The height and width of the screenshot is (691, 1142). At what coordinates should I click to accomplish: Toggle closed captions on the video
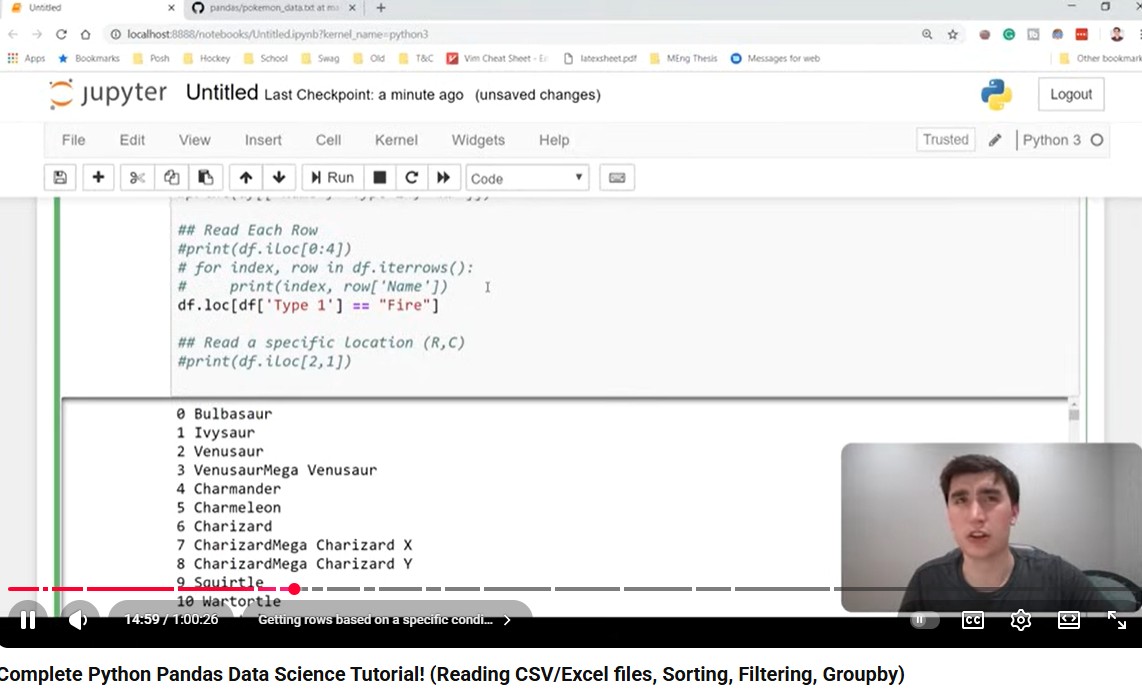tap(972, 620)
